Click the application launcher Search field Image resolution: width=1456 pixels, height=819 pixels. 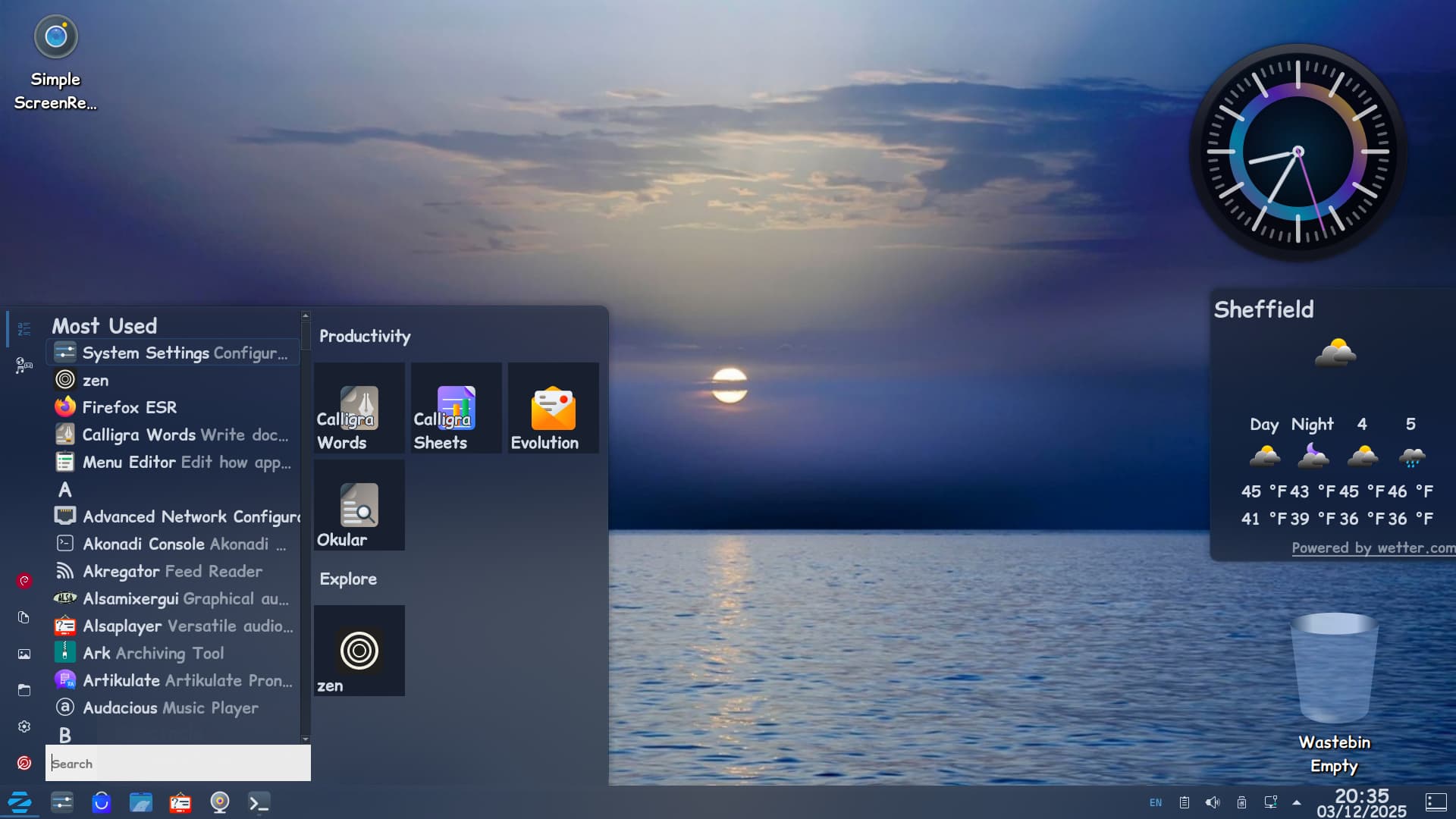(x=178, y=764)
